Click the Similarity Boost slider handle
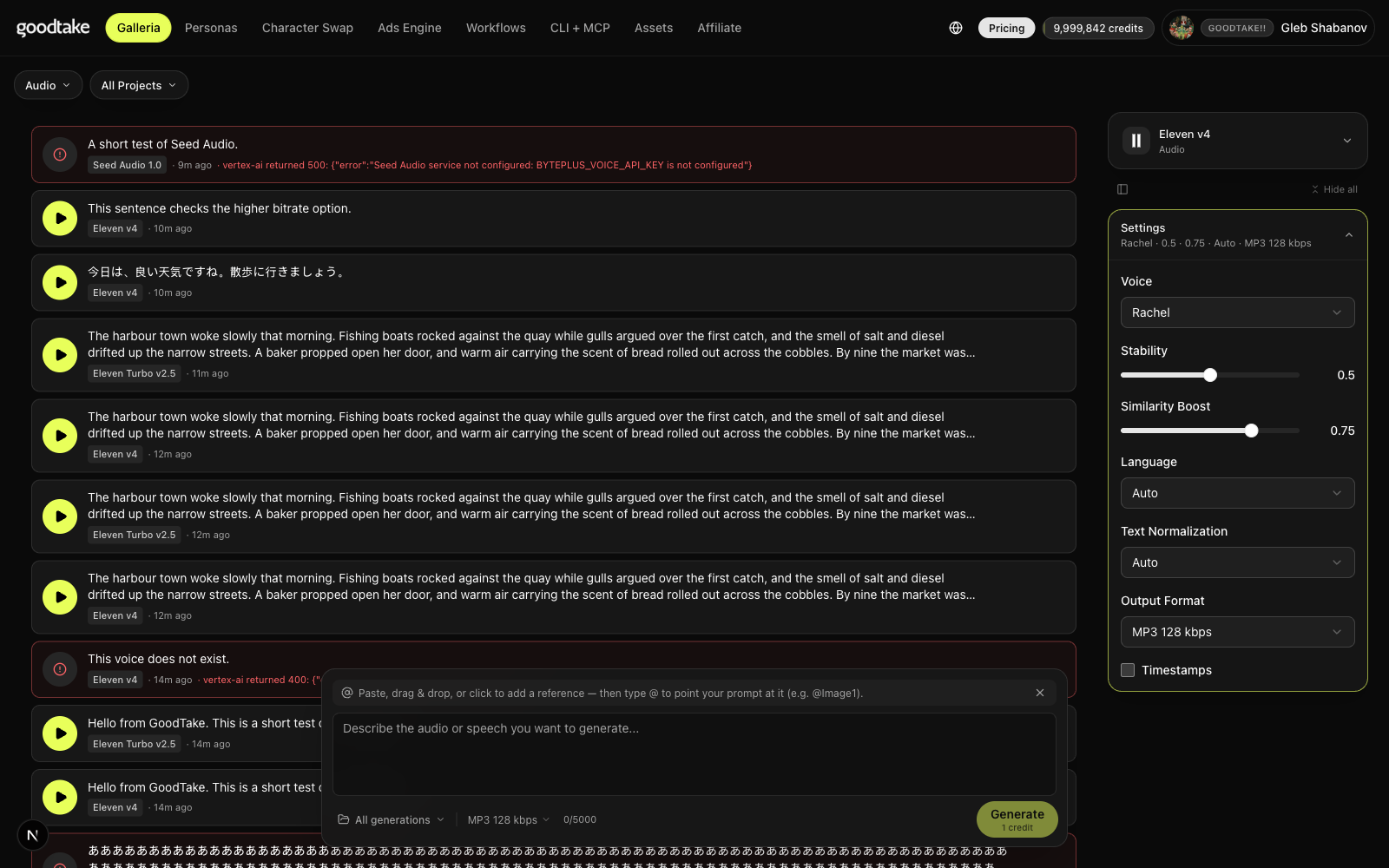This screenshot has width=1389, height=868. [1251, 431]
